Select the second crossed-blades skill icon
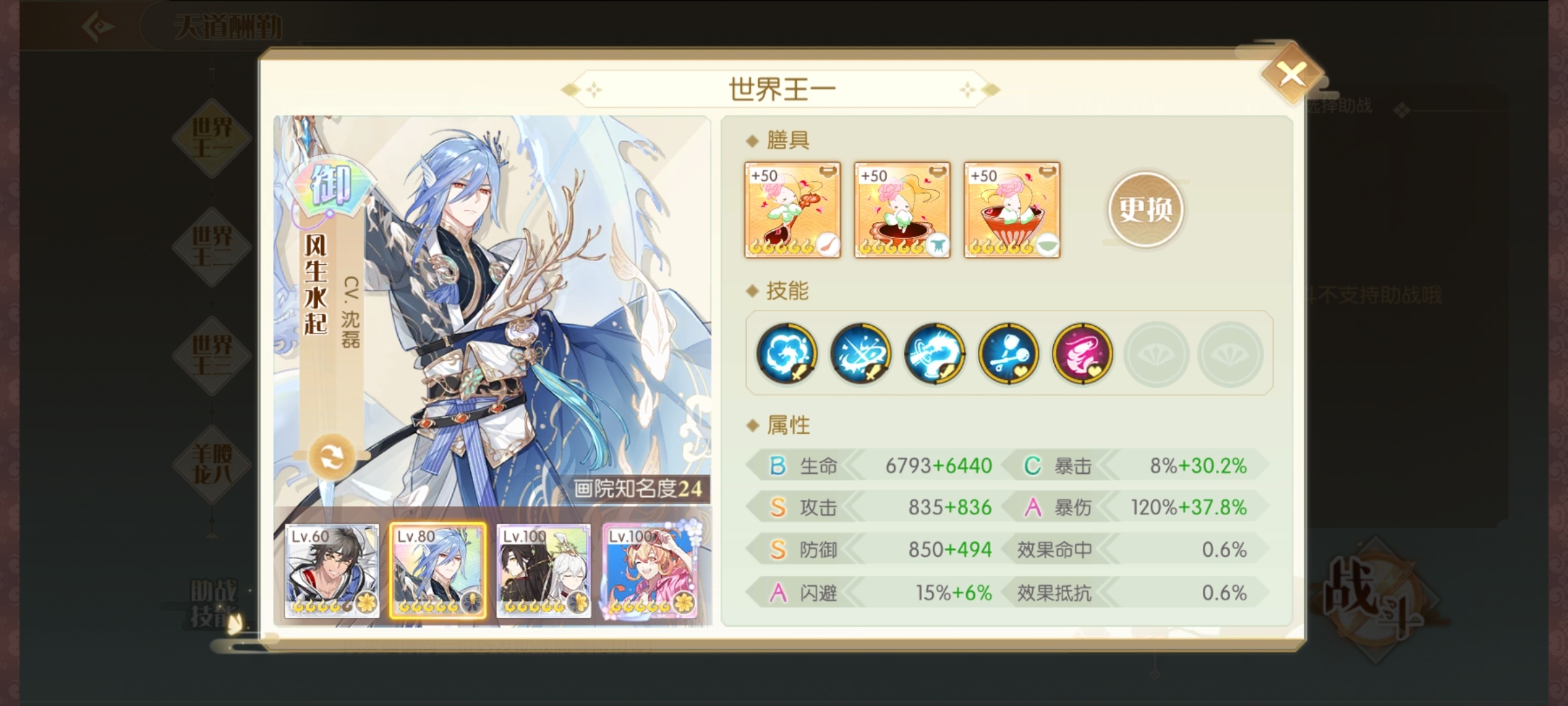 [860, 354]
